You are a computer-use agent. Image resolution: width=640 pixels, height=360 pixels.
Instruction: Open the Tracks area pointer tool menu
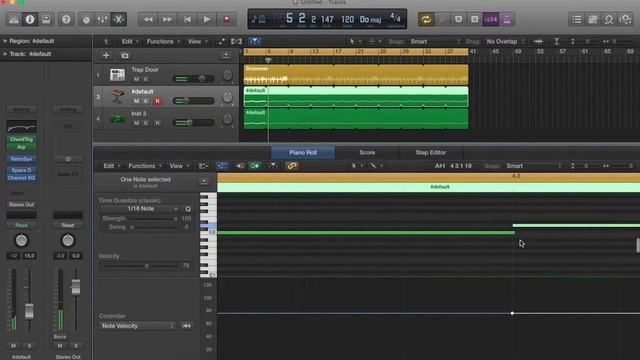pos(355,41)
